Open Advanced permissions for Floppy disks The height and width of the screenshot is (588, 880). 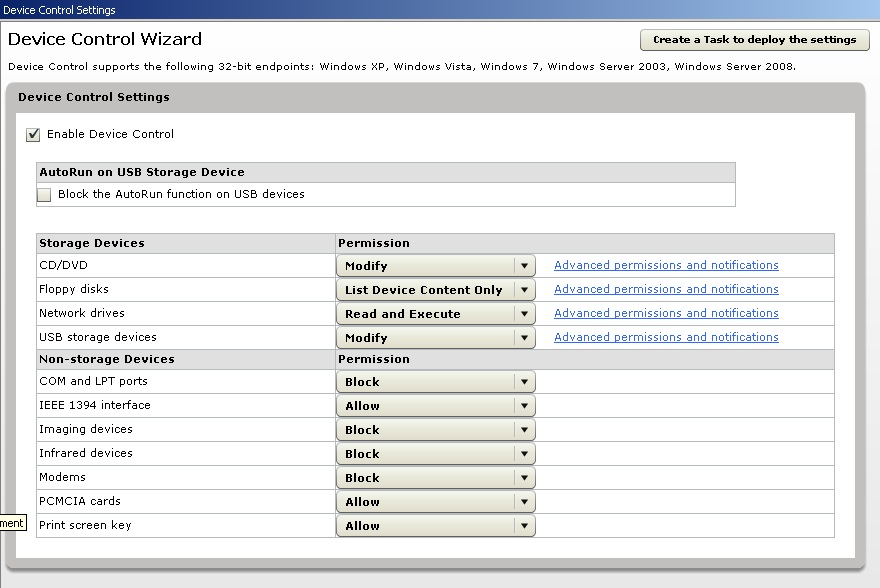(666, 289)
